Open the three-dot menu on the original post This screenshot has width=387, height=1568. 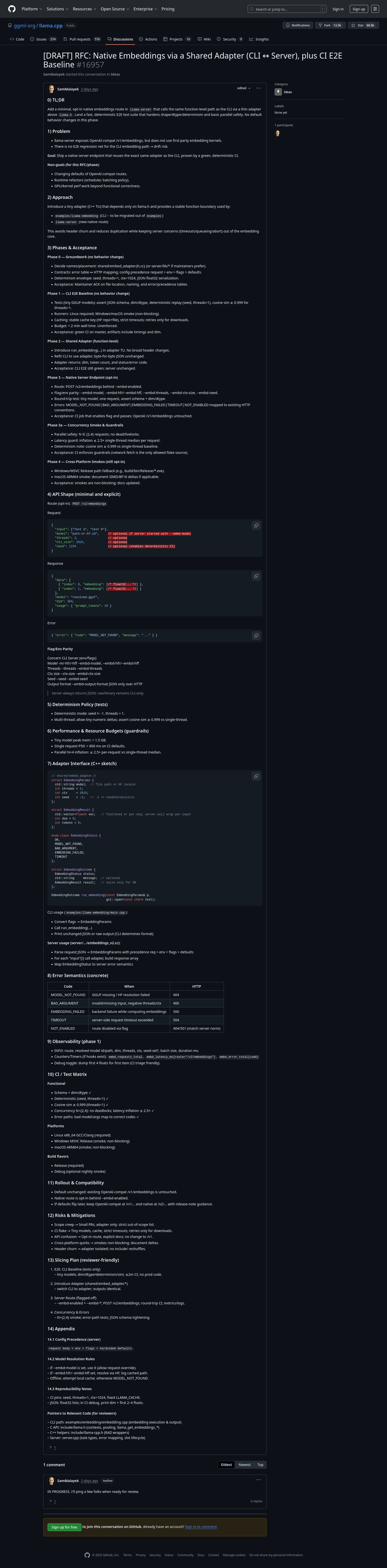click(x=258, y=88)
